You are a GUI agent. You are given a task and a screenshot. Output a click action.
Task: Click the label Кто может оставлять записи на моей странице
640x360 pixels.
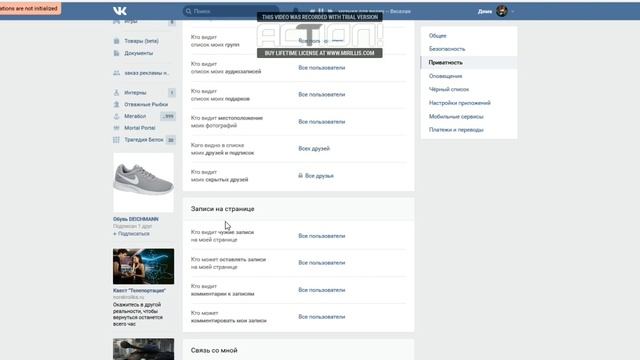[228, 263]
